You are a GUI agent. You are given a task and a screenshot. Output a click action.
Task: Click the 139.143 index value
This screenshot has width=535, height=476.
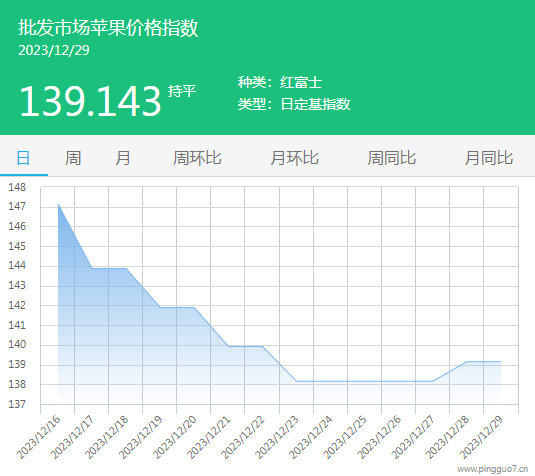coord(90,101)
